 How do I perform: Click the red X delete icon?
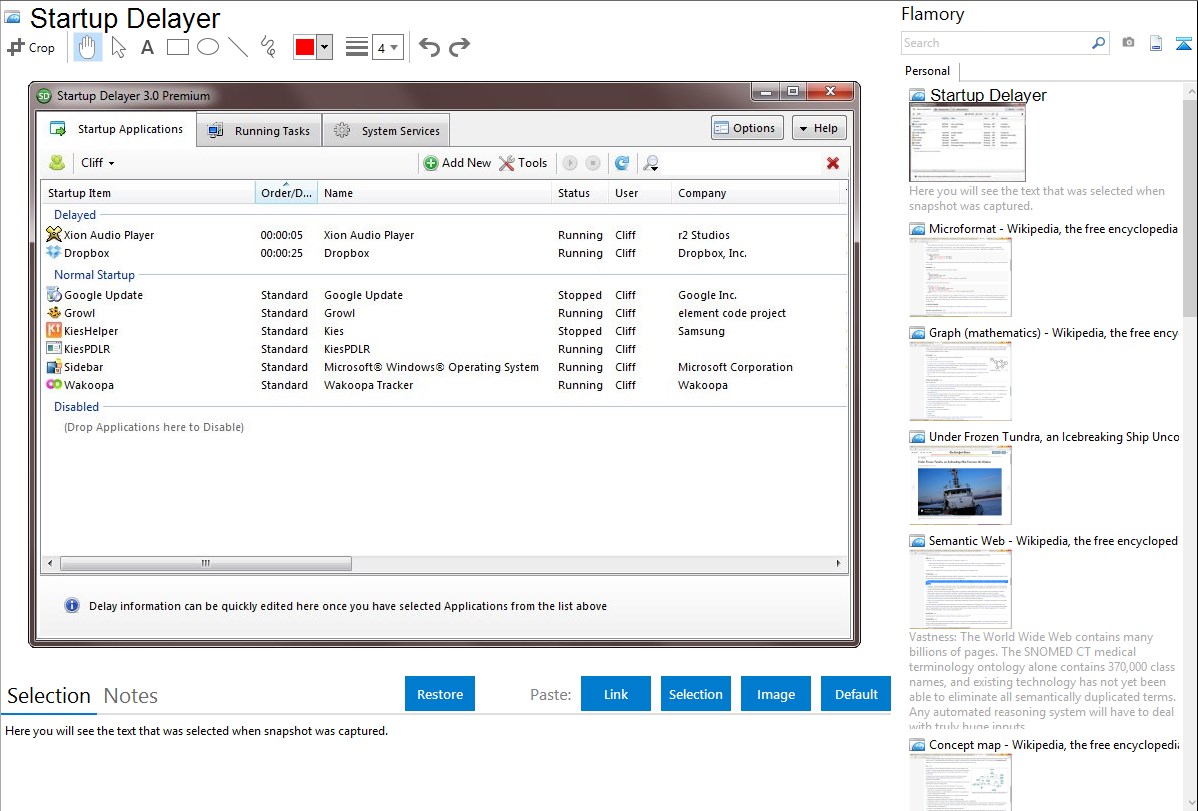pyautogui.click(x=833, y=163)
